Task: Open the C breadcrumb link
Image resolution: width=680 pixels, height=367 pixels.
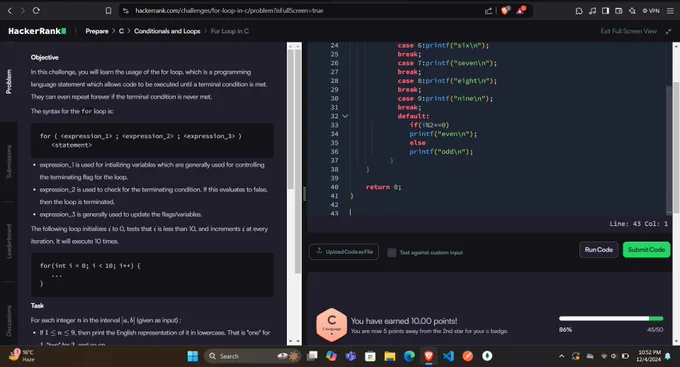Action: pos(121,31)
